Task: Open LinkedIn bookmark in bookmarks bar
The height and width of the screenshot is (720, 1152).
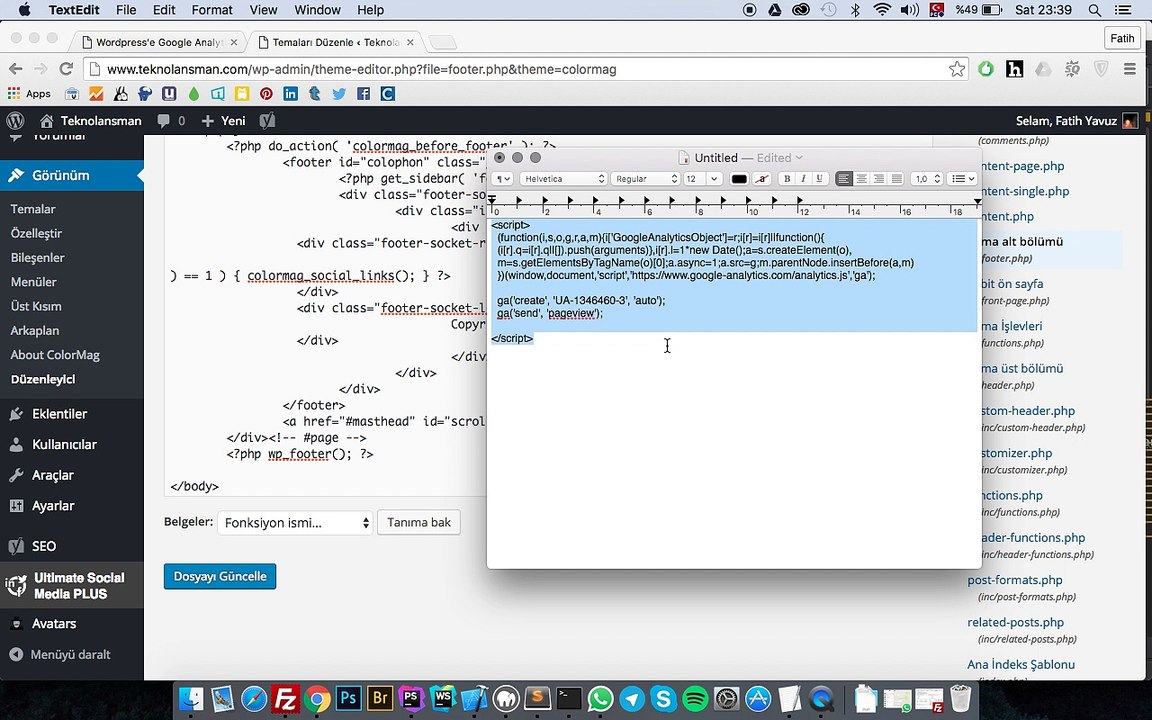Action: 290,94
